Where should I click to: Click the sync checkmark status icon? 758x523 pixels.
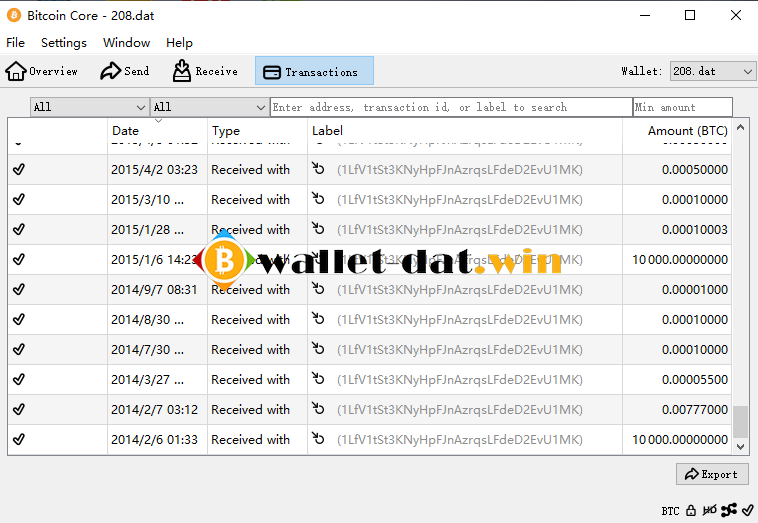tap(748, 510)
